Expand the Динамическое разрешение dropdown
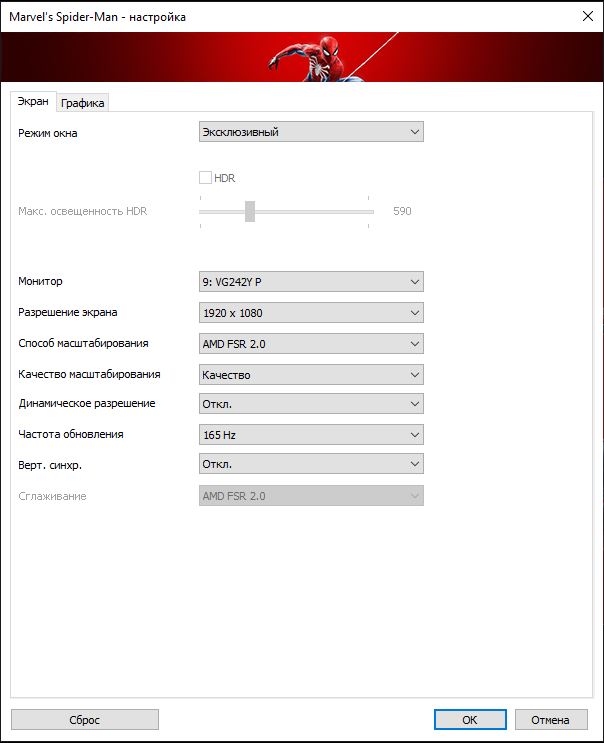This screenshot has width=604, height=743. (311, 404)
